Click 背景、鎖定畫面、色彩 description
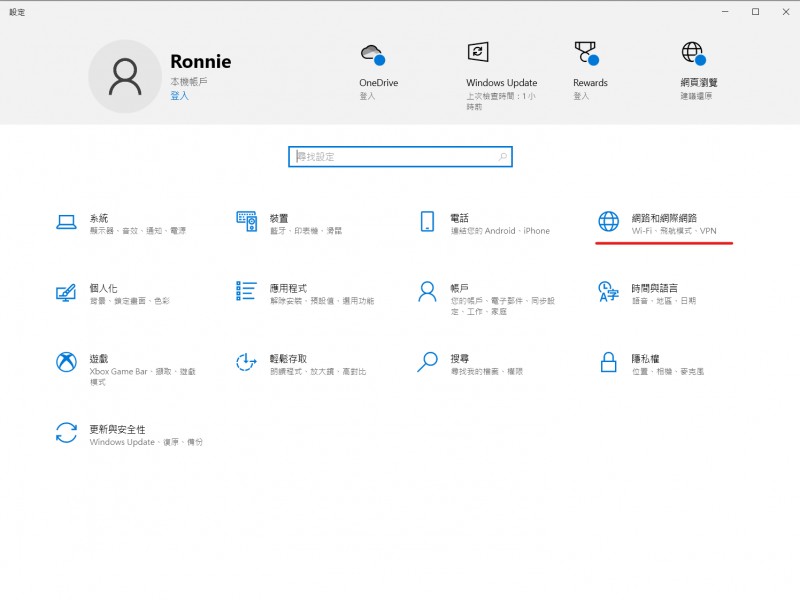The height and width of the screenshot is (600, 800). tap(130, 301)
